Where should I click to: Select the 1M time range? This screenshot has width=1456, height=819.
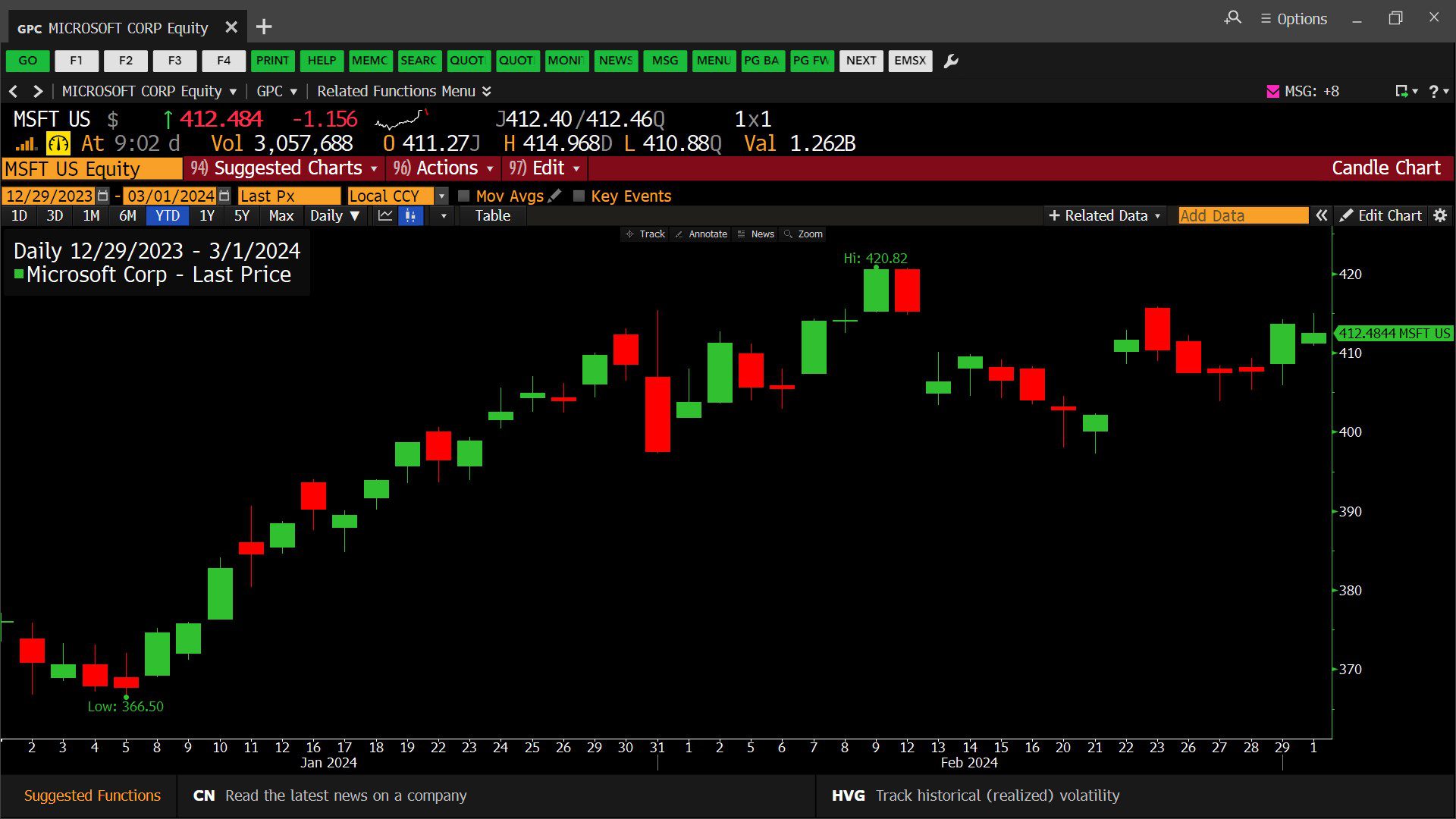[91, 215]
